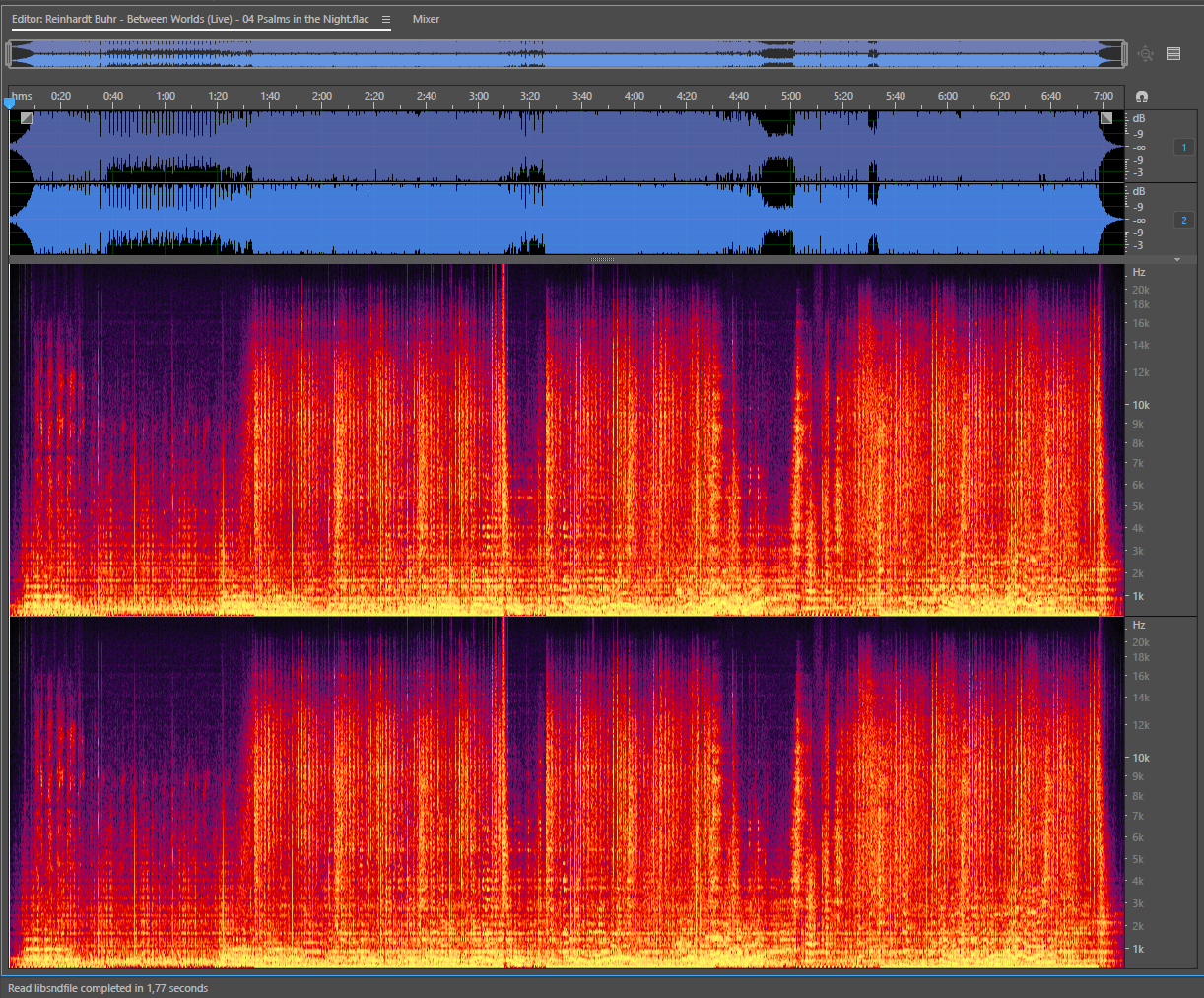
Task: Click the 3:40 mark on the timeline ruler
Action: tap(582, 96)
